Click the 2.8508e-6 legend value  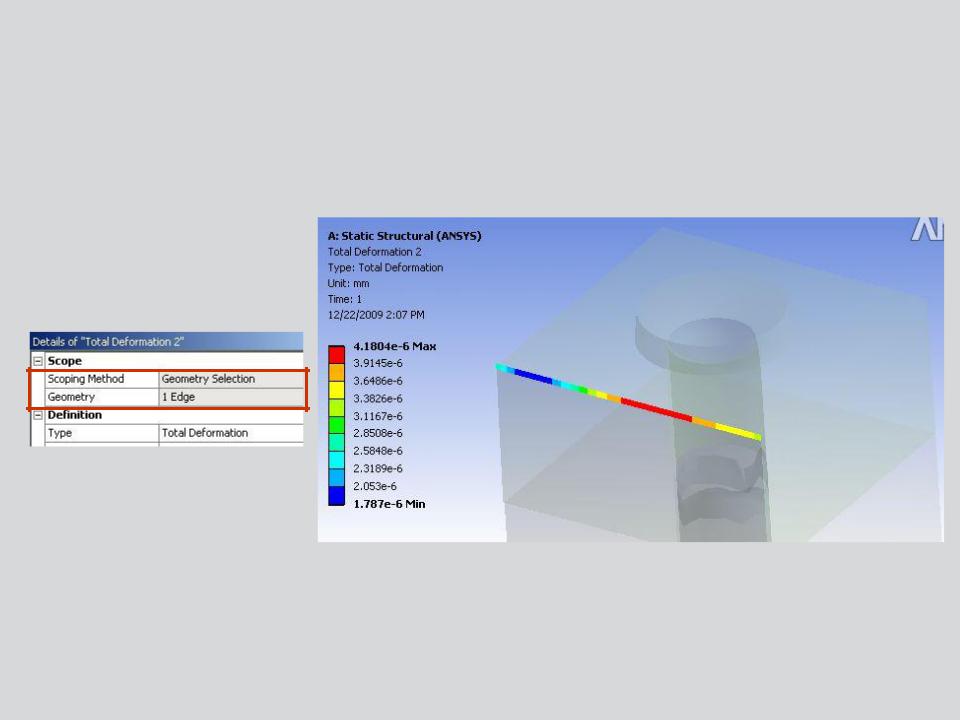tap(378, 433)
